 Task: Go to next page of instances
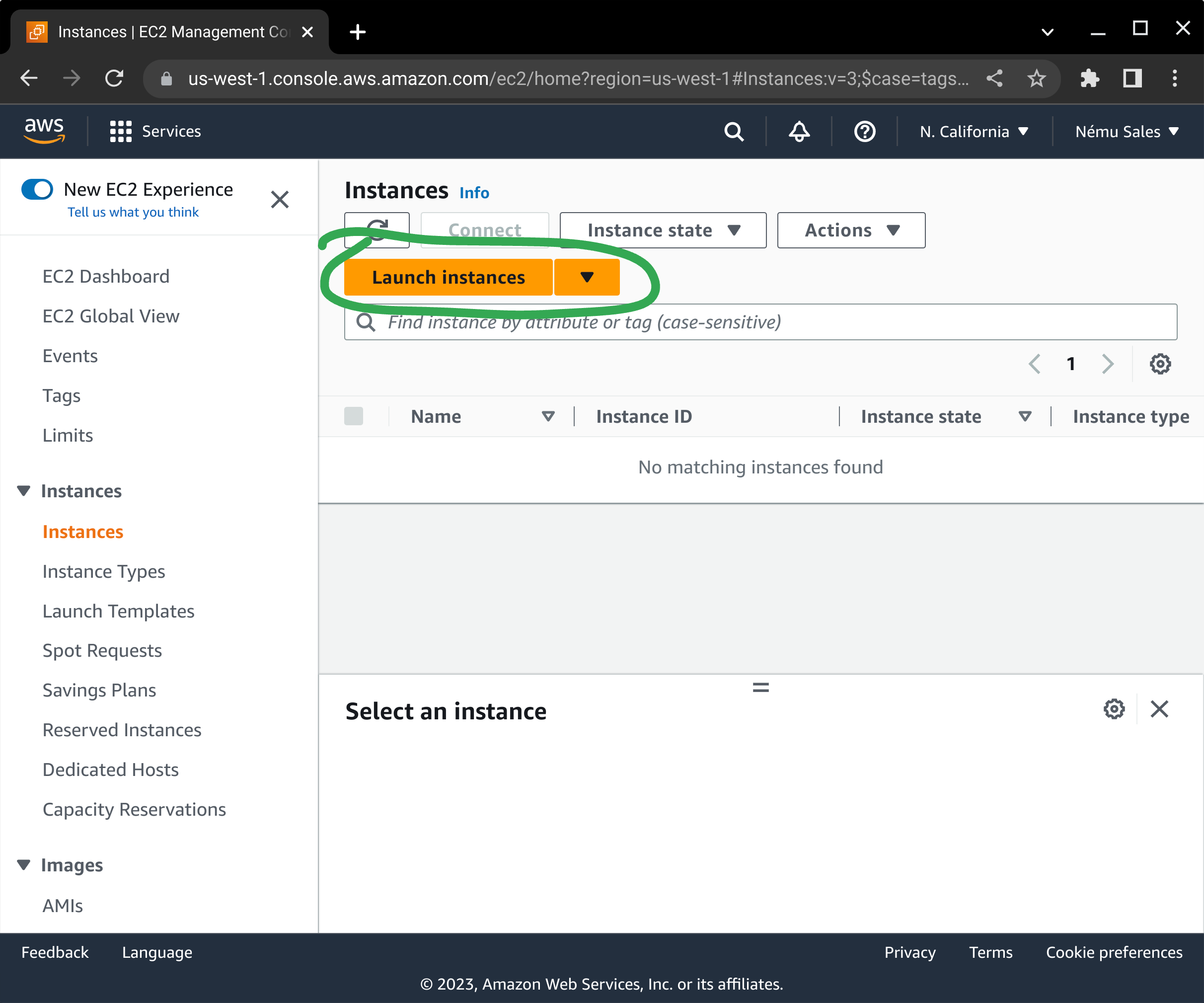point(1108,364)
